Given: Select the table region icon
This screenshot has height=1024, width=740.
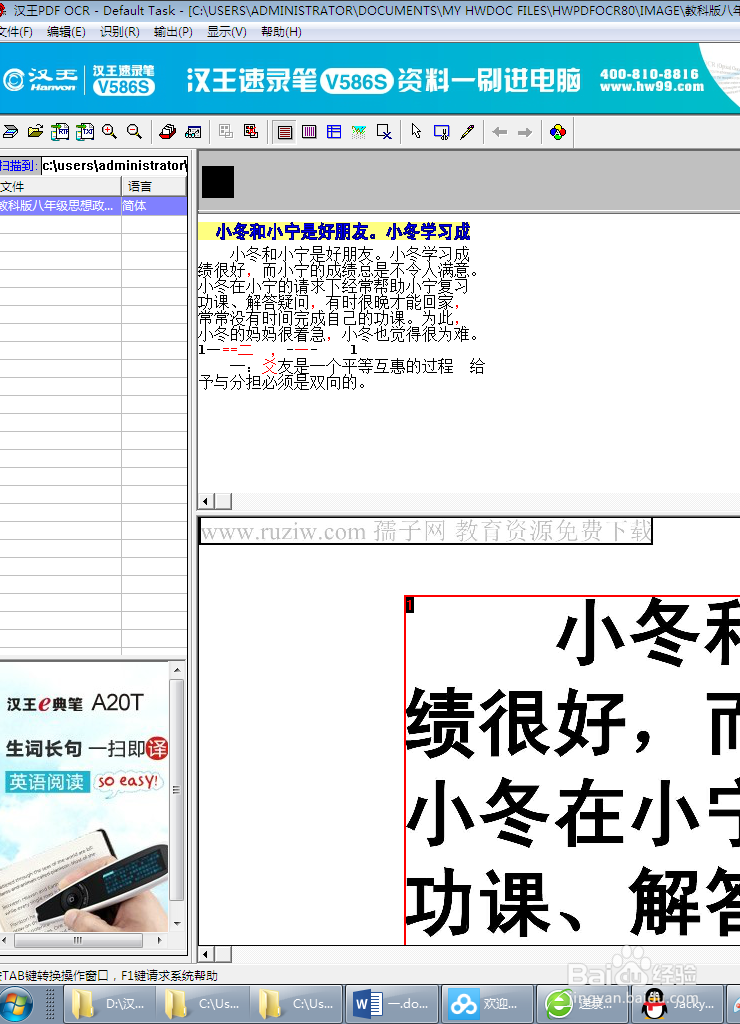Looking at the screenshot, I should 334,132.
